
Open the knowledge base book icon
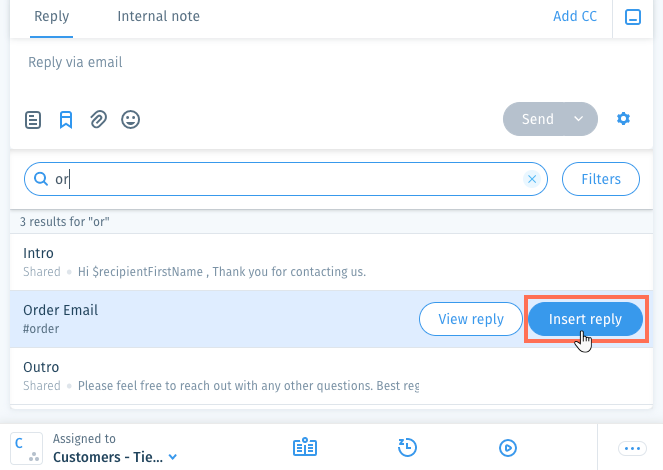pyautogui.click(x=305, y=448)
